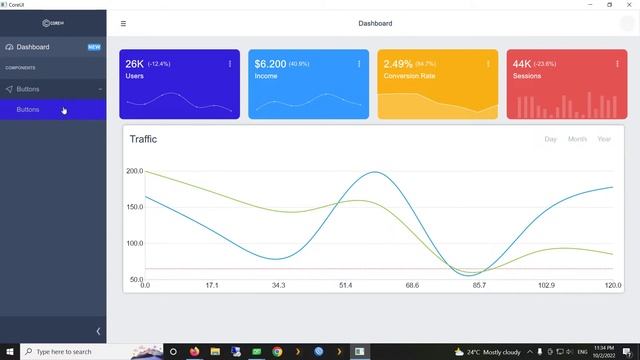Image resolution: width=640 pixels, height=360 pixels.
Task: Open options menu on Conversion Rate card
Action: tap(488, 64)
